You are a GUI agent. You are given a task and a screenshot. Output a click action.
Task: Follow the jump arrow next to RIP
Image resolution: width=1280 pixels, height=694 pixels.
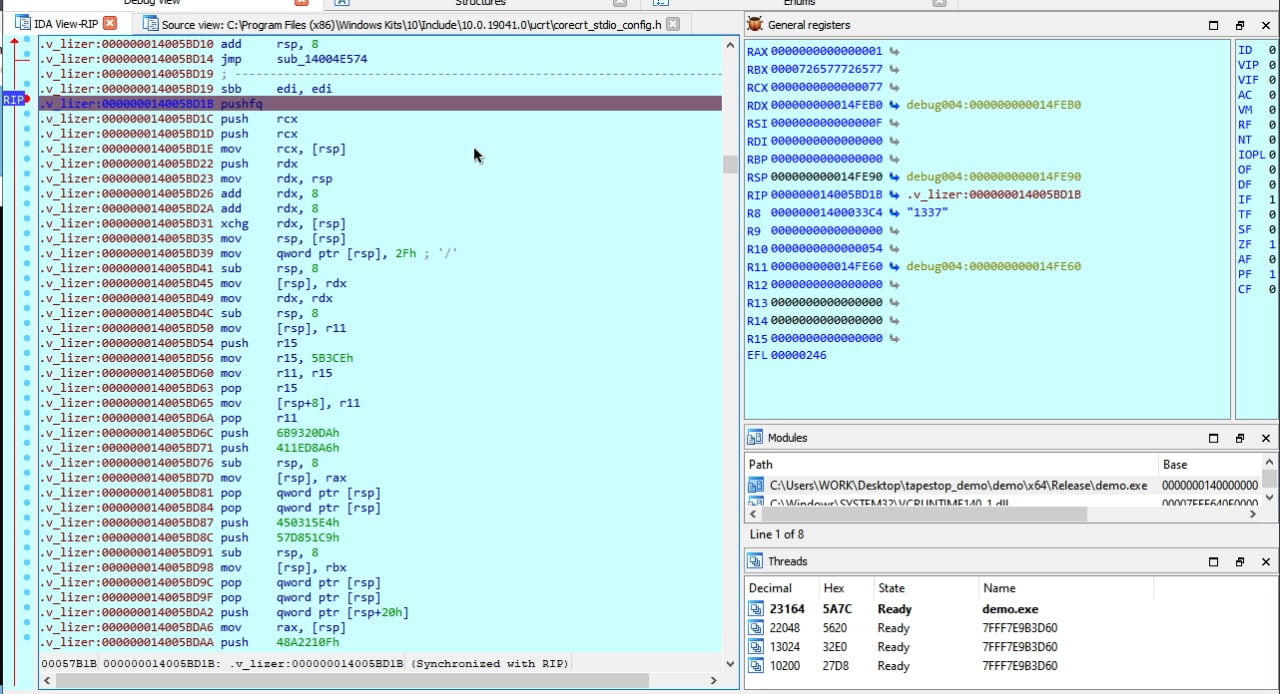tap(894, 195)
